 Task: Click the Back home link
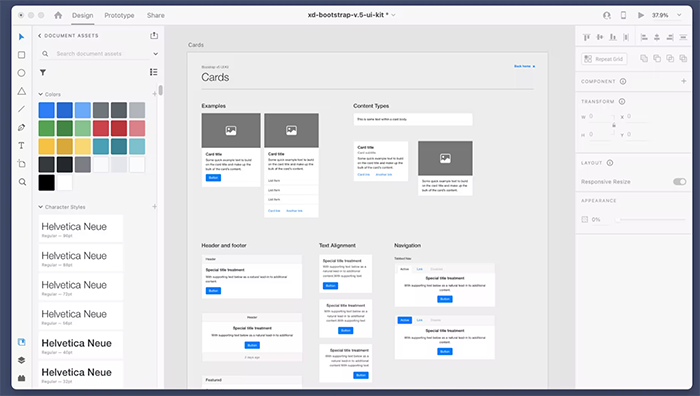(x=524, y=66)
